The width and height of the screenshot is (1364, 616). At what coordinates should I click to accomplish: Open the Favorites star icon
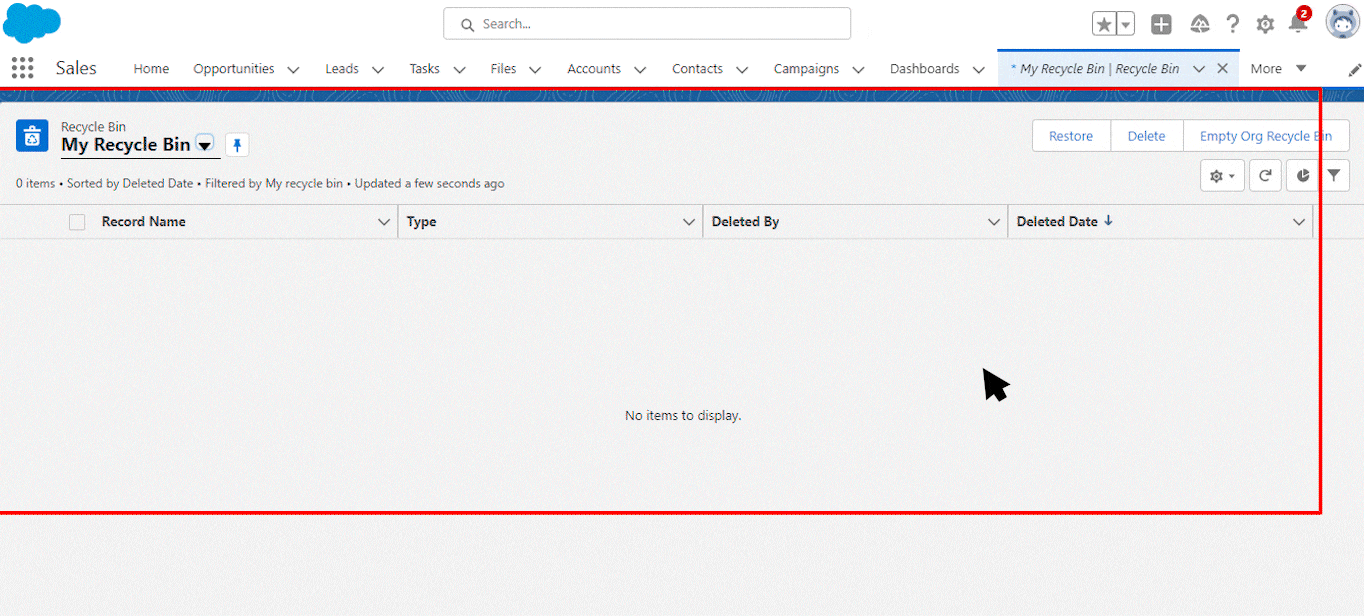tap(1104, 24)
